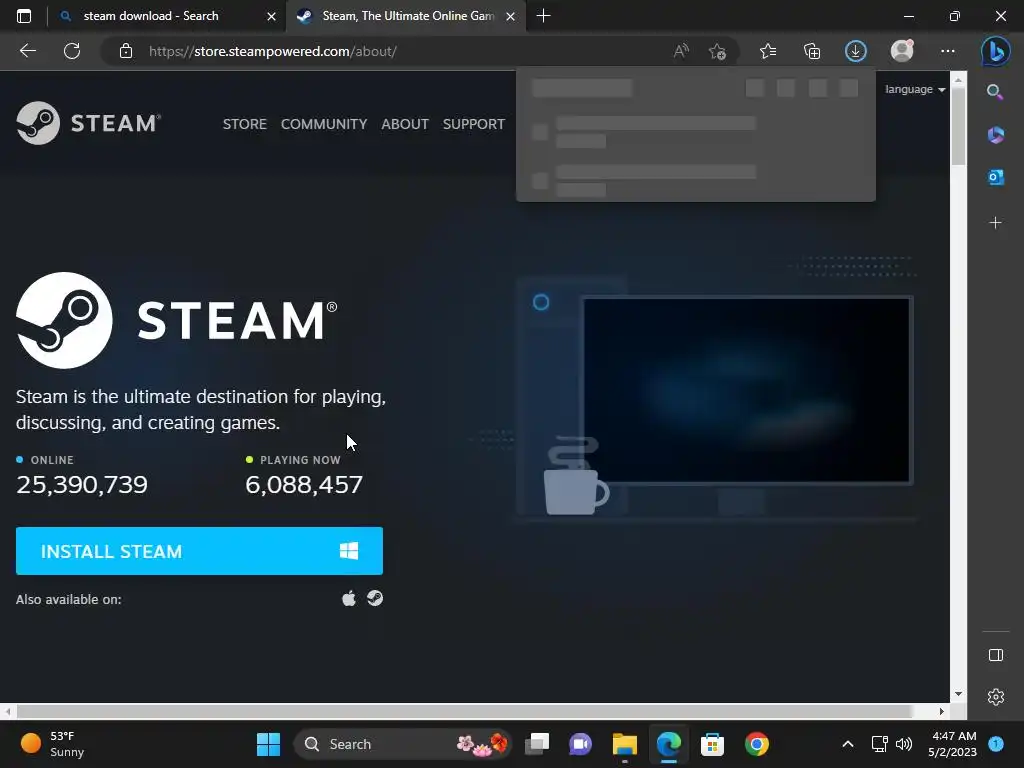
Task: Open the volume control in tray
Action: click(904, 744)
